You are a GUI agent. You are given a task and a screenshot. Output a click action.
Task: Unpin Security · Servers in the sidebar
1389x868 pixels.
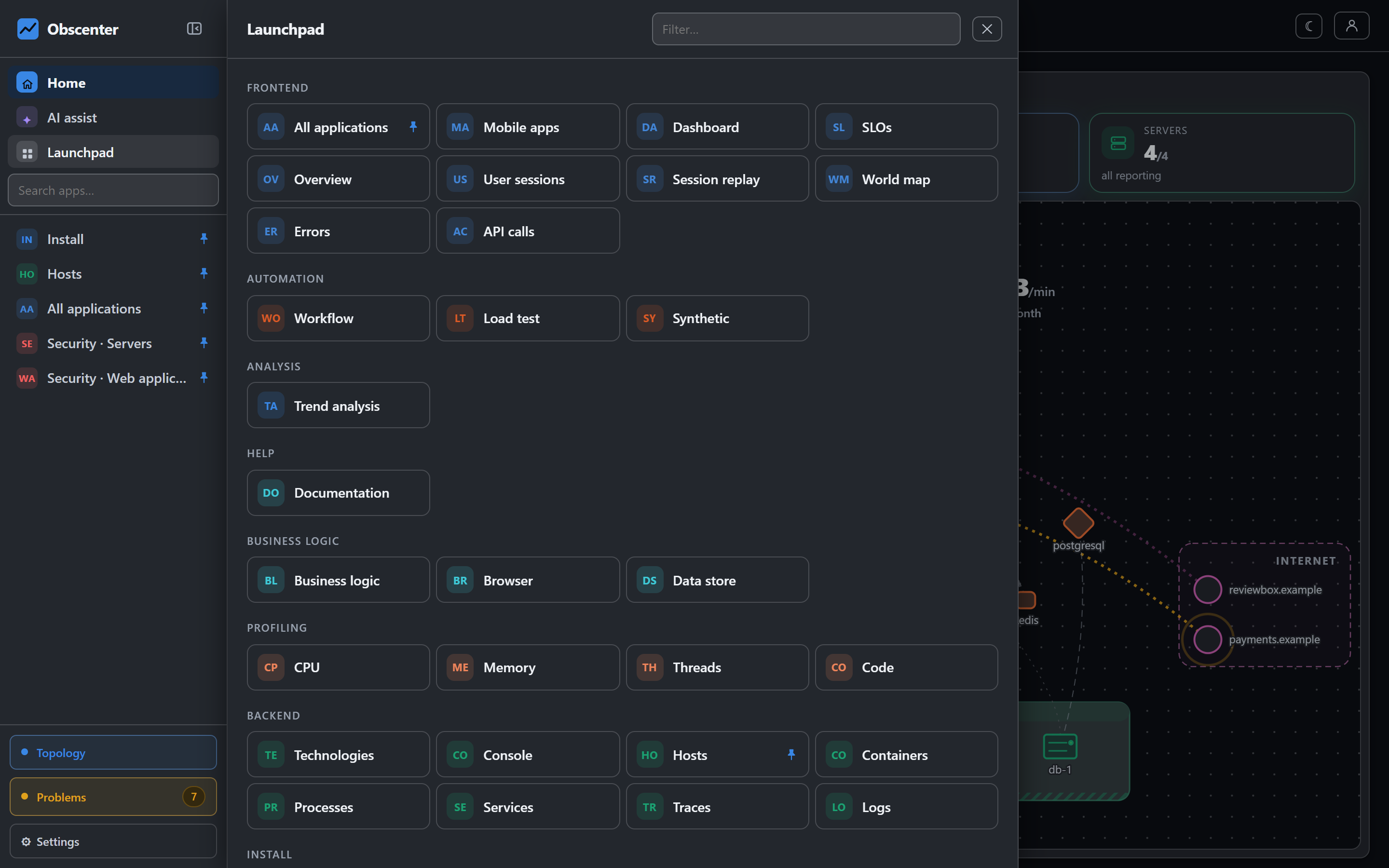pyautogui.click(x=204, y=343)
